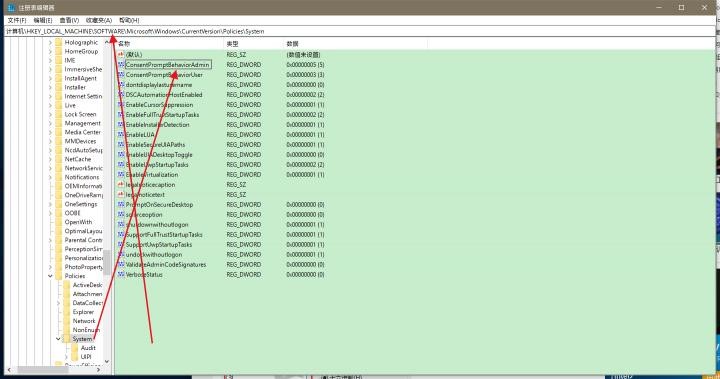Select the ConsentPromptBehaviorAdmin value icon
Viewport: 720px width, 379px height.
click(x=121, y=65)
